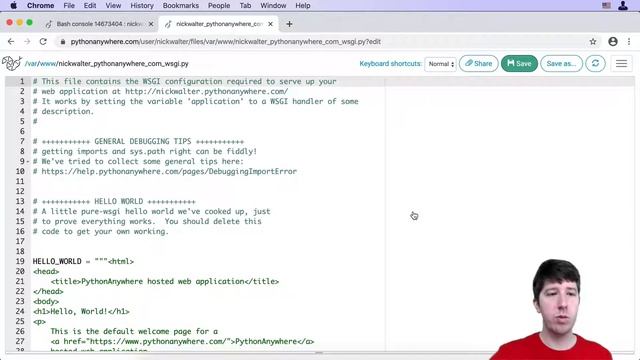640x360 pixels.
Task: Click the href pythonanywhere.com anchor line
Action: (182, 341)
